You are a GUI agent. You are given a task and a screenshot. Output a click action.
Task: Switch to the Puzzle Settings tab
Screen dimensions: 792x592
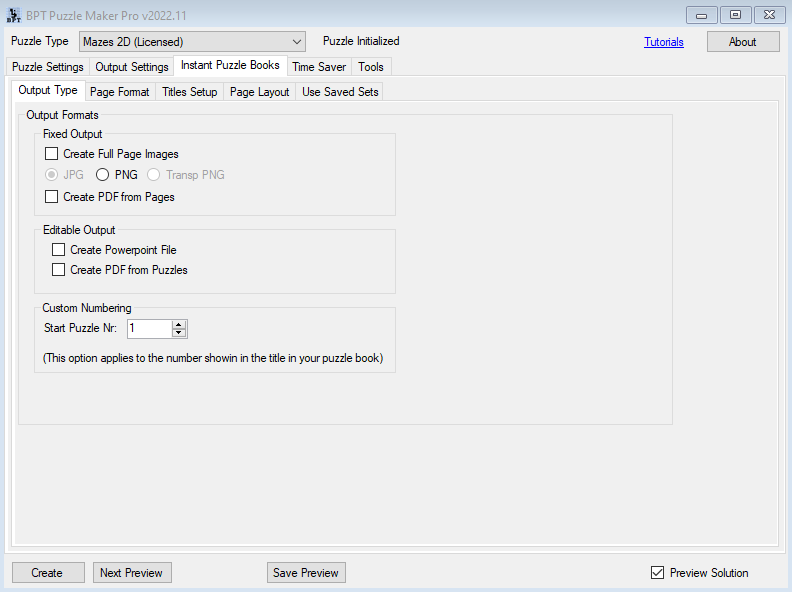pyautogui.click(x=47, y=67)
